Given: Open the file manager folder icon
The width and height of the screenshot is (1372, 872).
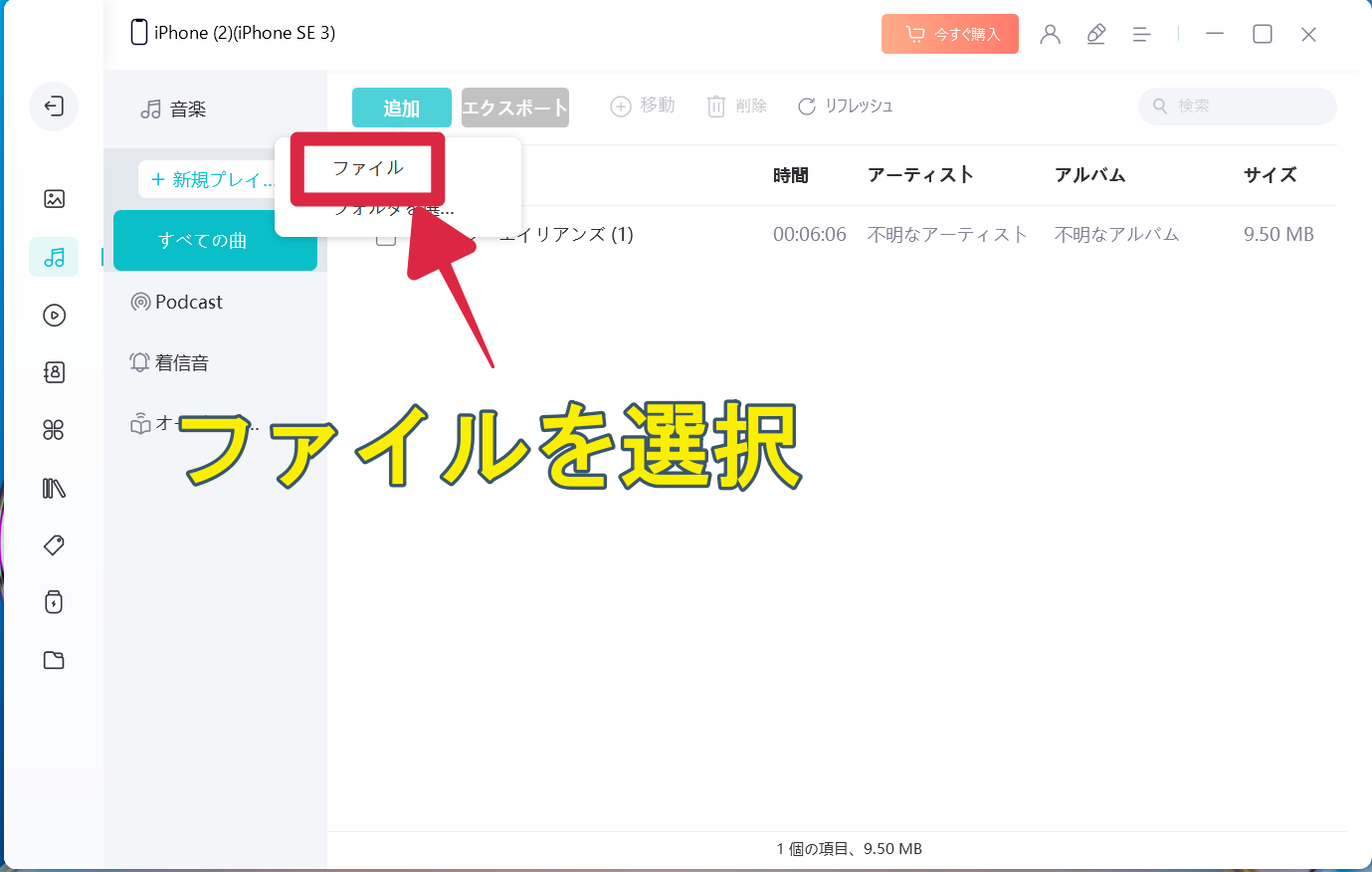Looking at the screenshot, I should 54,660.
